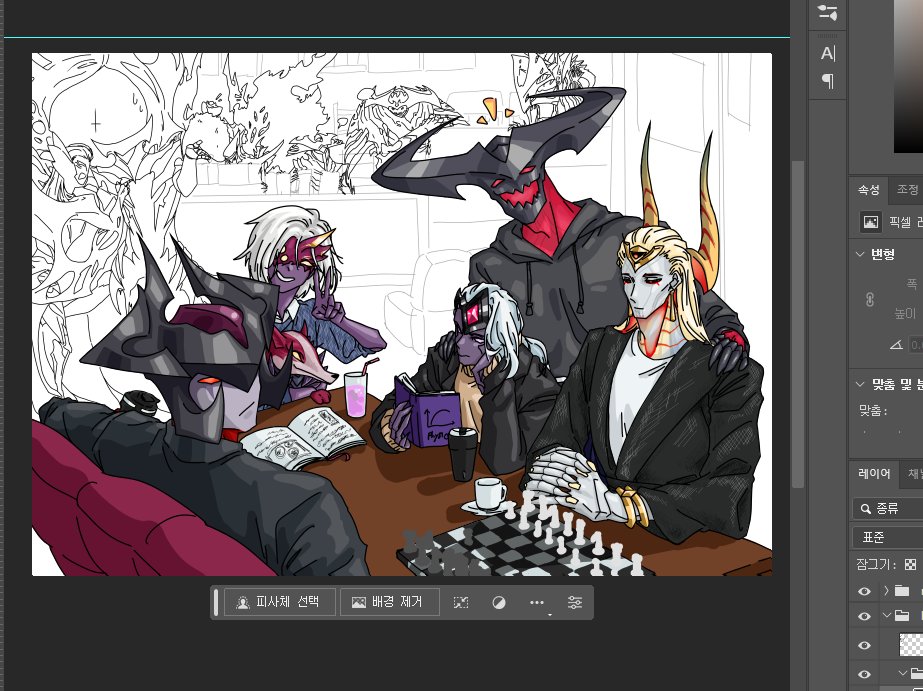Select the second open layer group folder icon
Viewport: 923px width, 691px height.
pos(902,616)
